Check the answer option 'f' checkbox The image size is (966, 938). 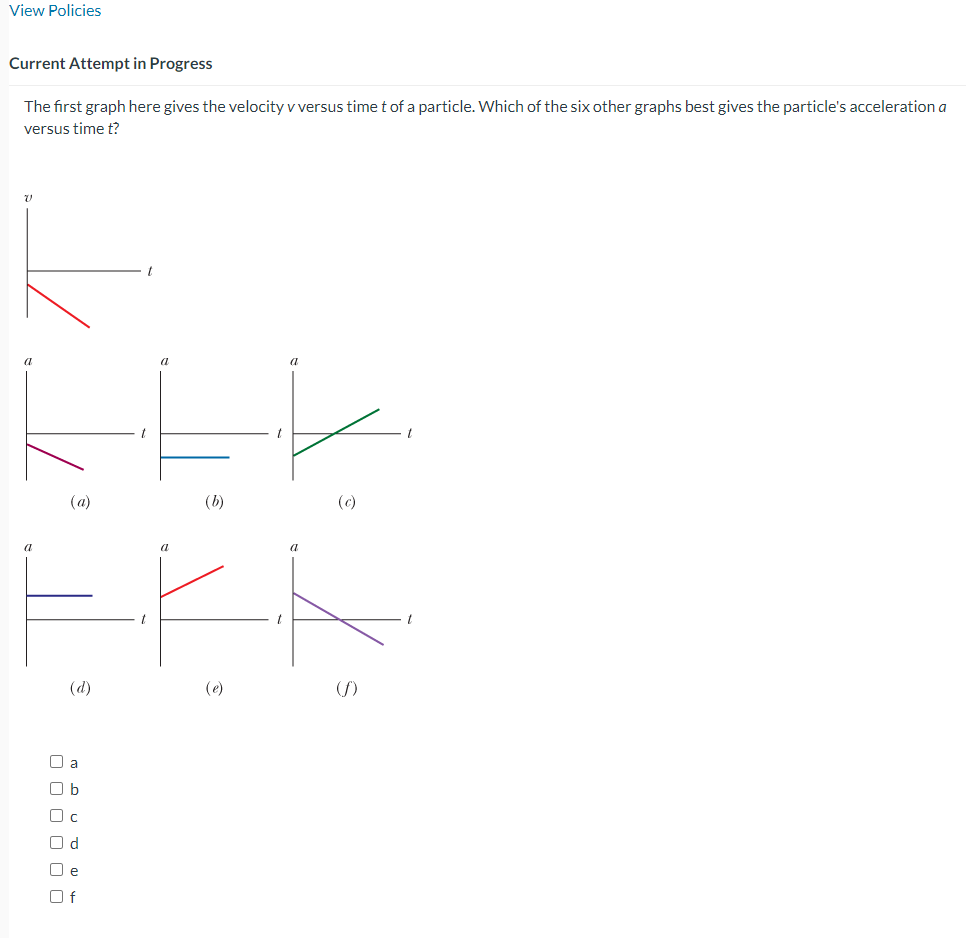(x=57, y=896)
